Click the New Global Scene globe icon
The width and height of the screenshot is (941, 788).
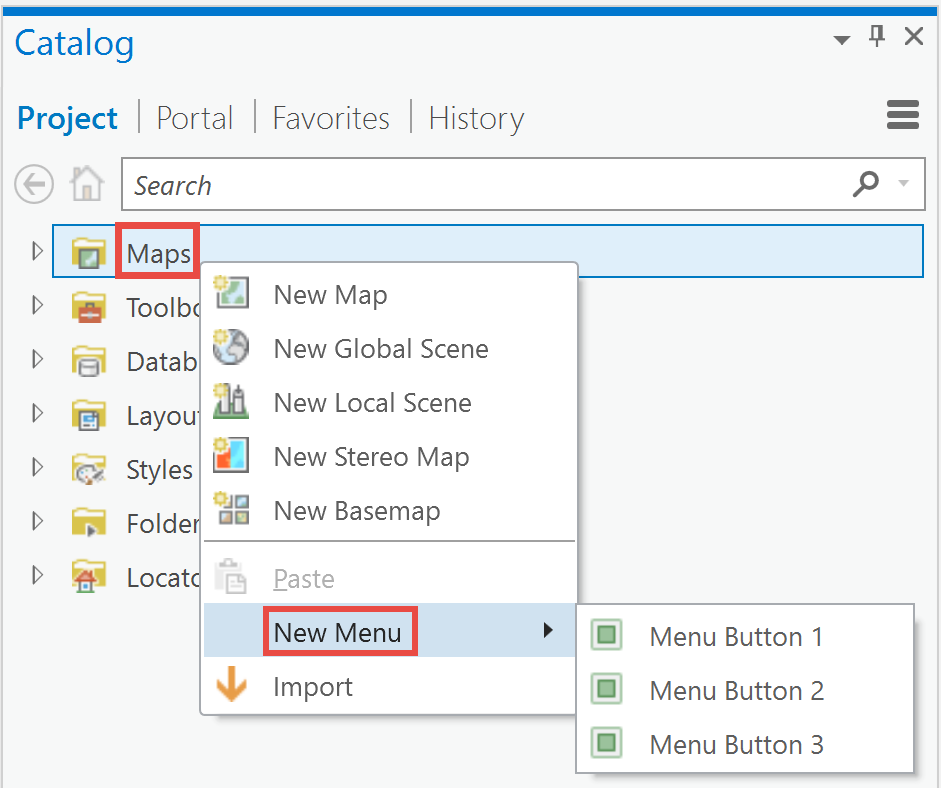[x=232, y=347]
